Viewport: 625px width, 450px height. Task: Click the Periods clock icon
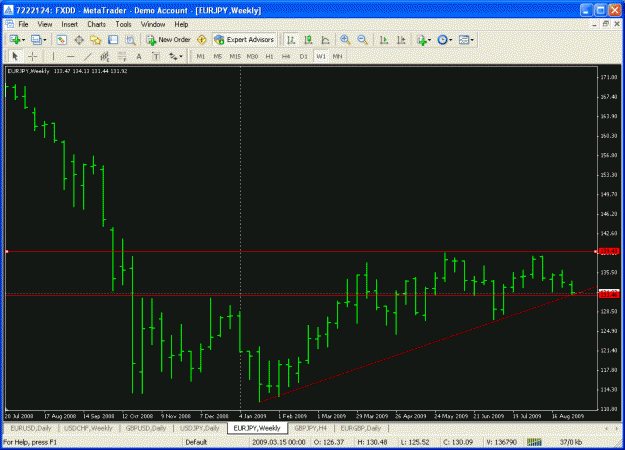(442, 40)
